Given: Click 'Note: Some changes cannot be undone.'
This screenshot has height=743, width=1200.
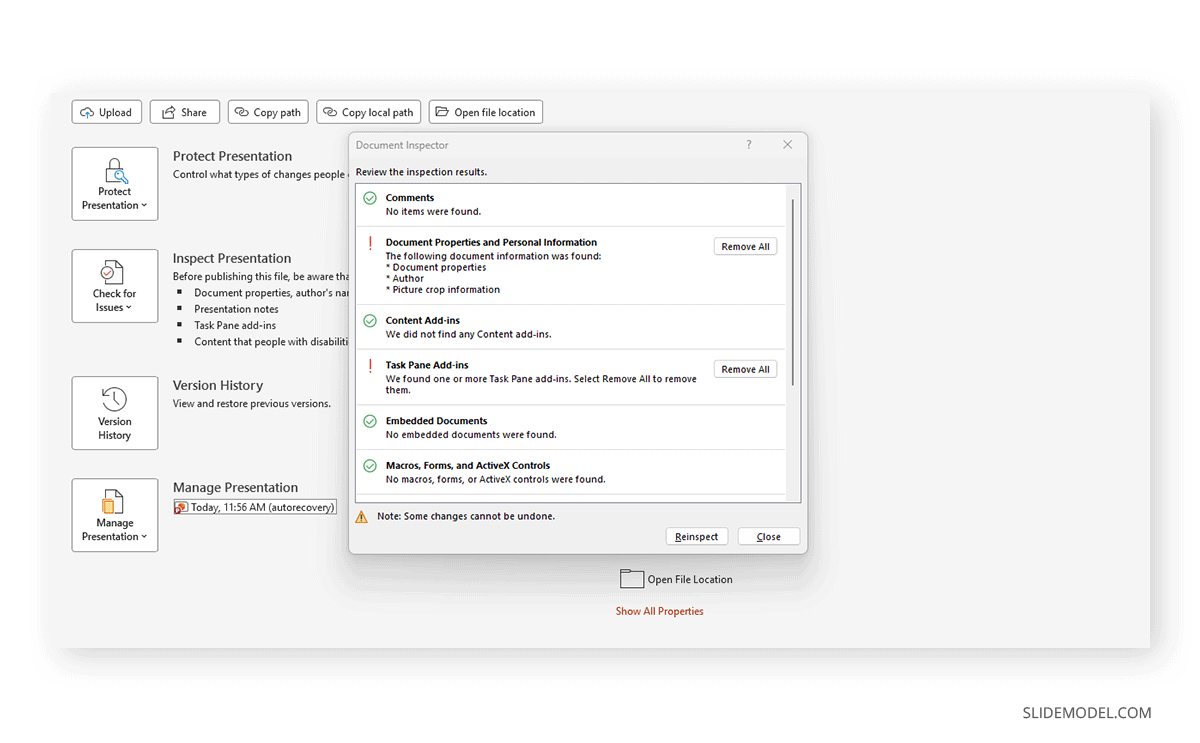Looking at the screenshot, I should click(x=466, y=516).
